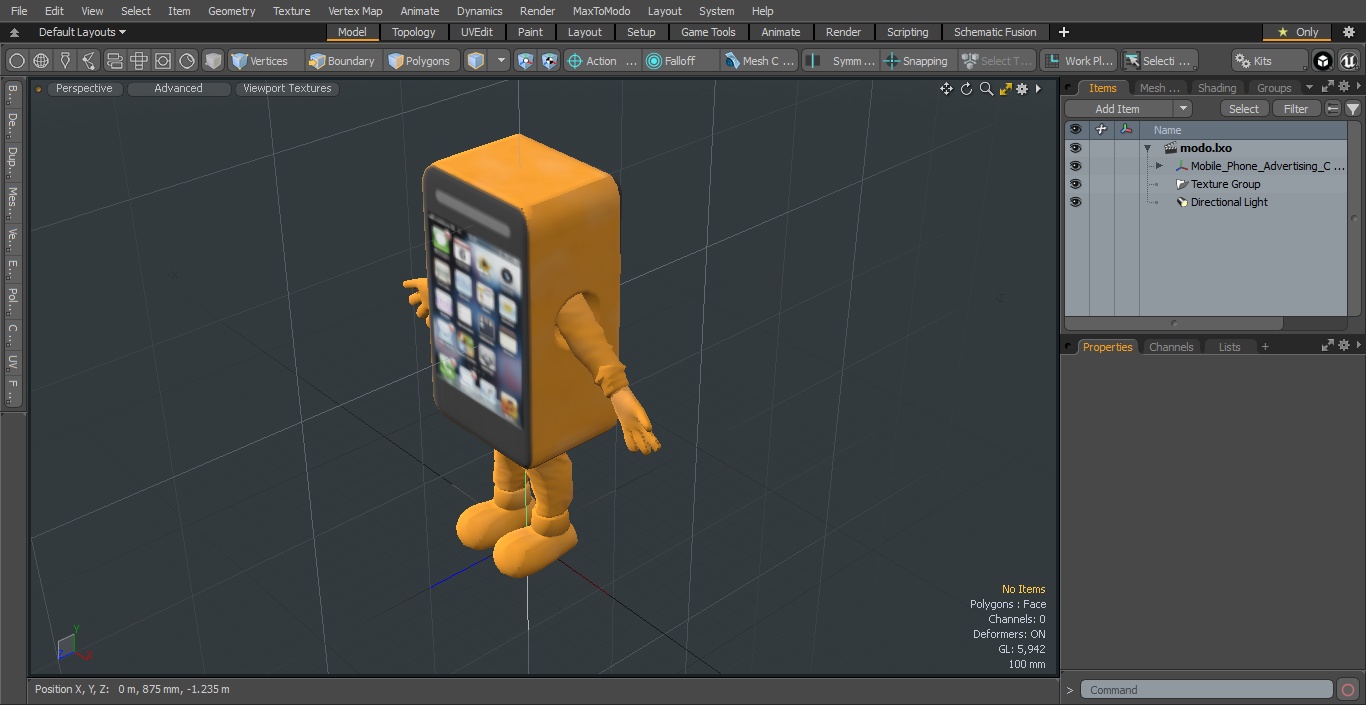Click the Polygons selection mode button
The image size is (1366, 705).
point(419,61)
